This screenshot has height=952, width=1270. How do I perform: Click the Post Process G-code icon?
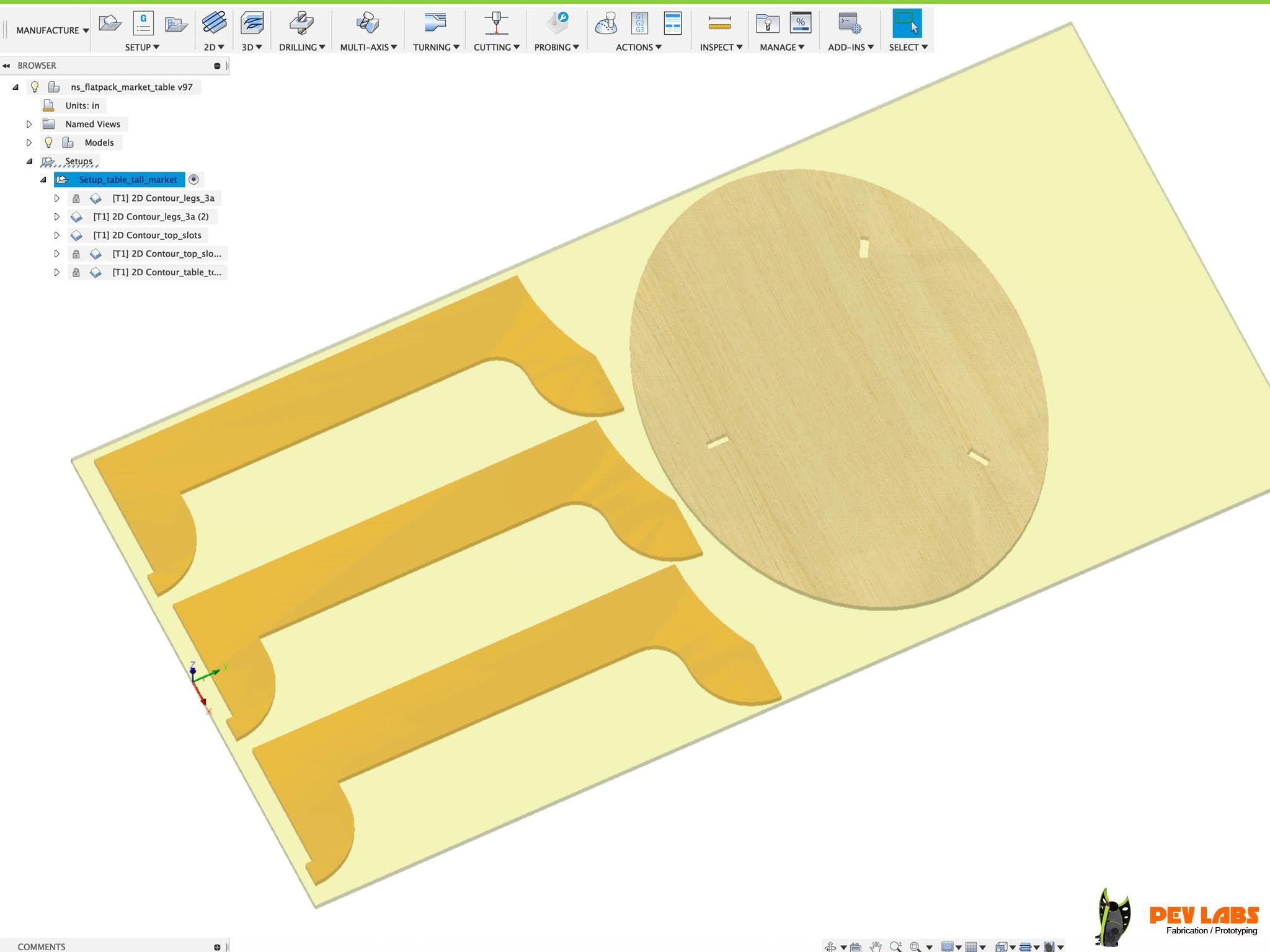pyautogui.click(x=639, y=24)
